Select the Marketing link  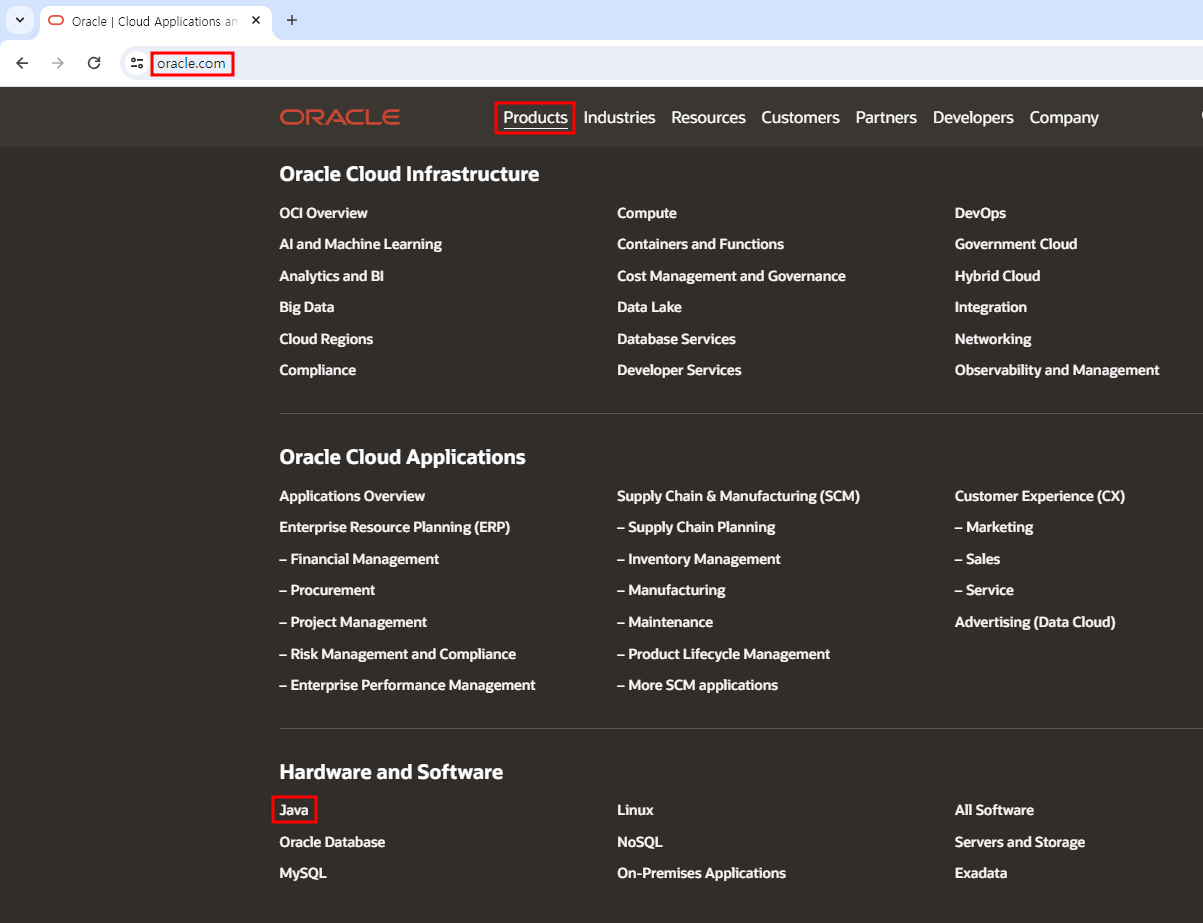(x=994, y=527)
